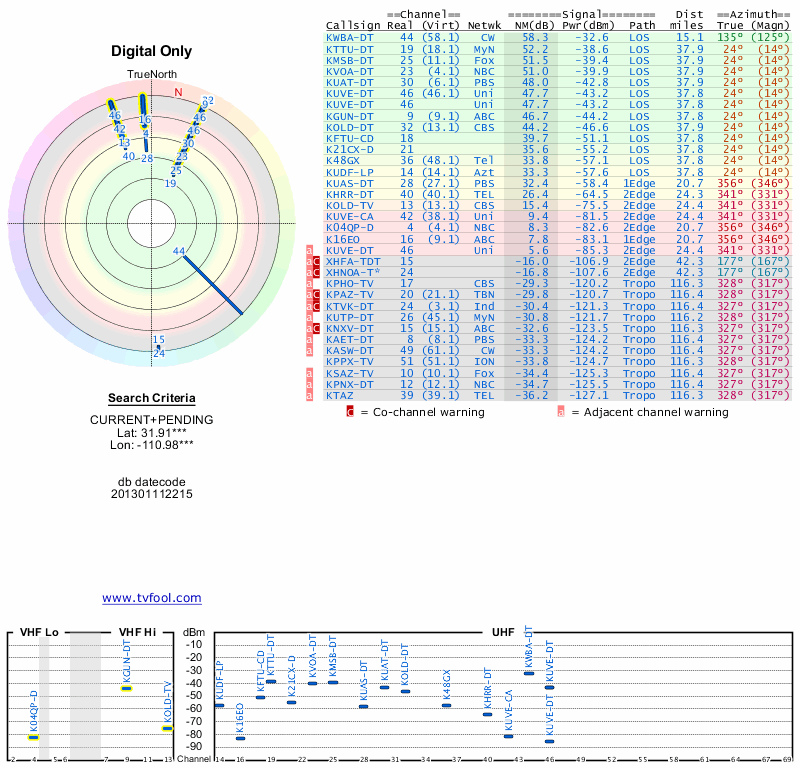The height and width of the screenshot is (768, 800).
Task: Click the red N marker on radar
Action: [x=178, y=92]
